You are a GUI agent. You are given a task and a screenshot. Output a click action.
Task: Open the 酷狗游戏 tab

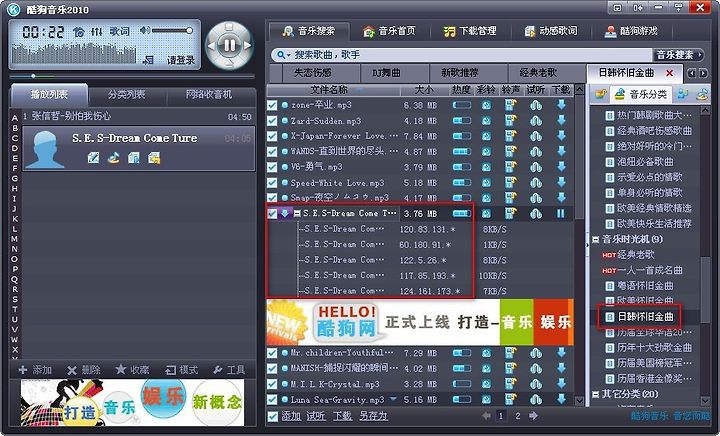tap(631, 31)
